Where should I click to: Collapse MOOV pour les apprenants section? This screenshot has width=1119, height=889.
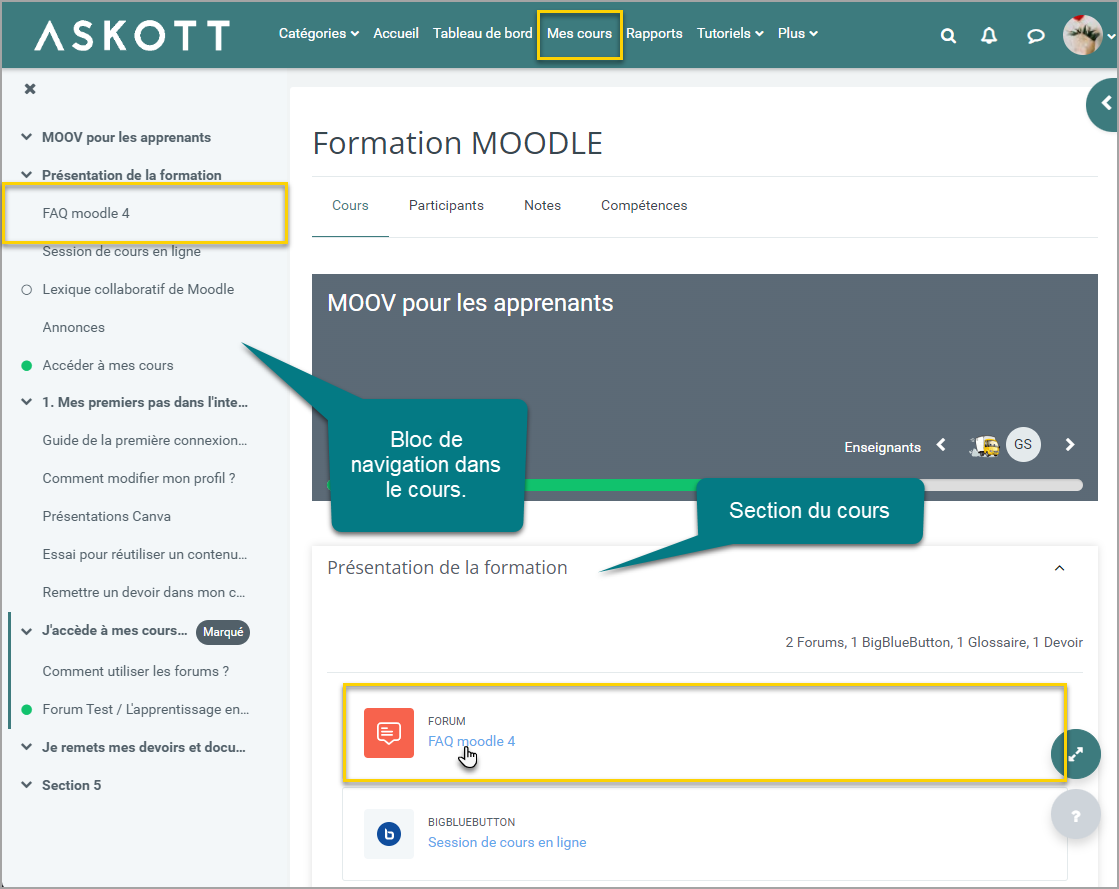pyautogui.click(x=26, y=137)
